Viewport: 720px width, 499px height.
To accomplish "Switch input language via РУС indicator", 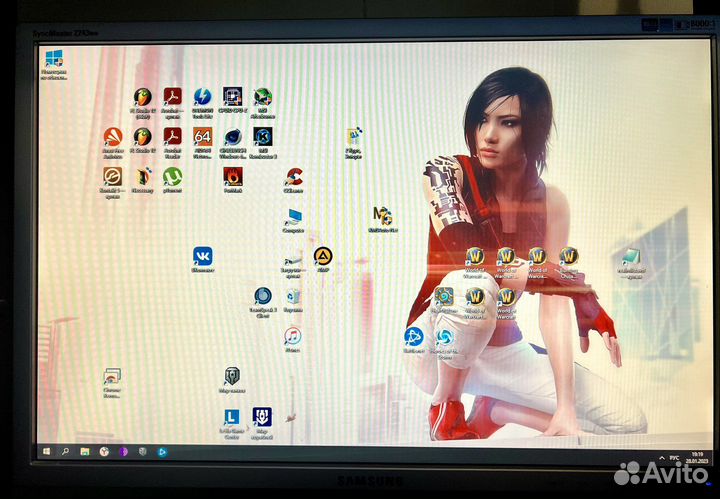I will 674,458.
